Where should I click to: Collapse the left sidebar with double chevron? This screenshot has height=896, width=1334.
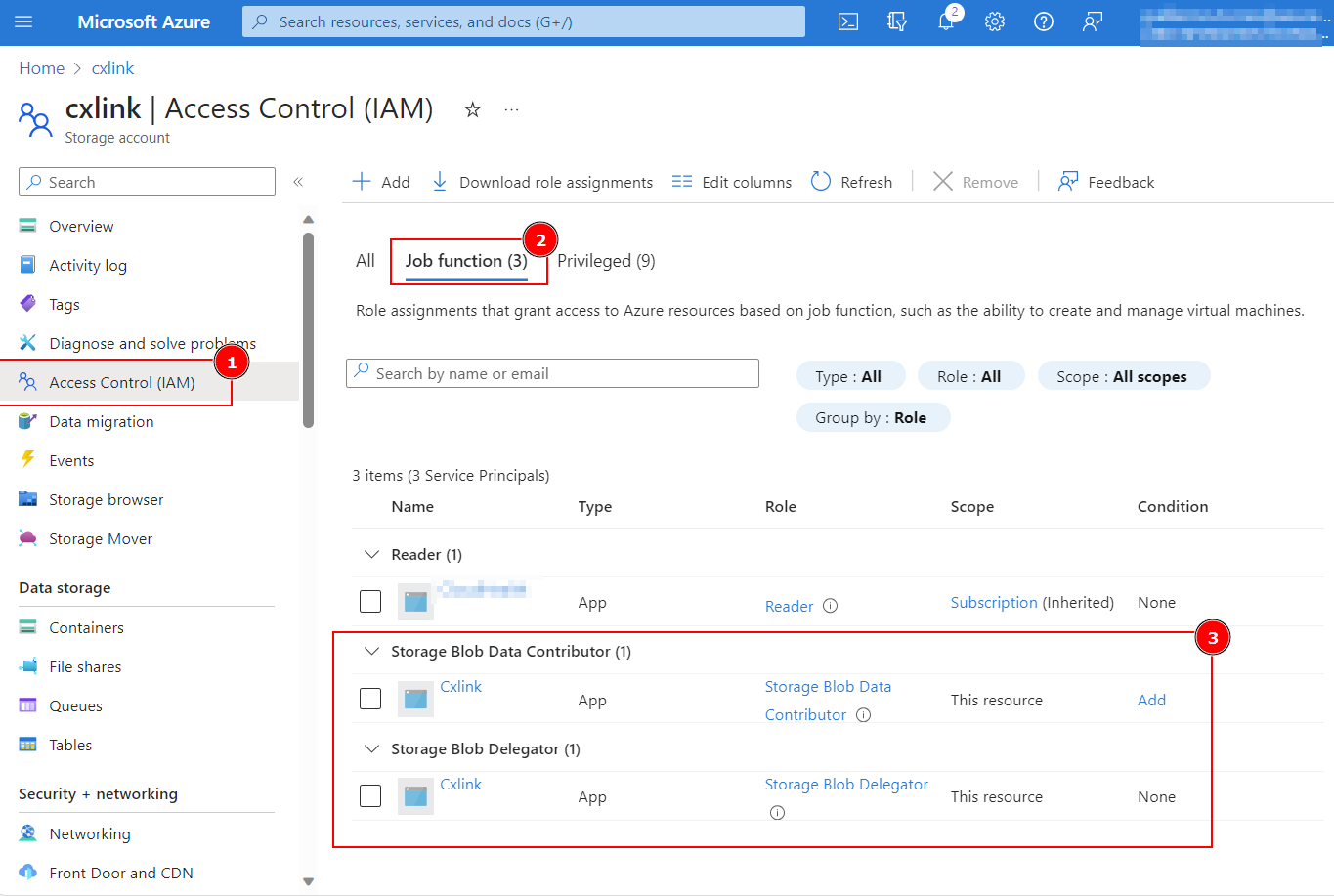(298, 182)
